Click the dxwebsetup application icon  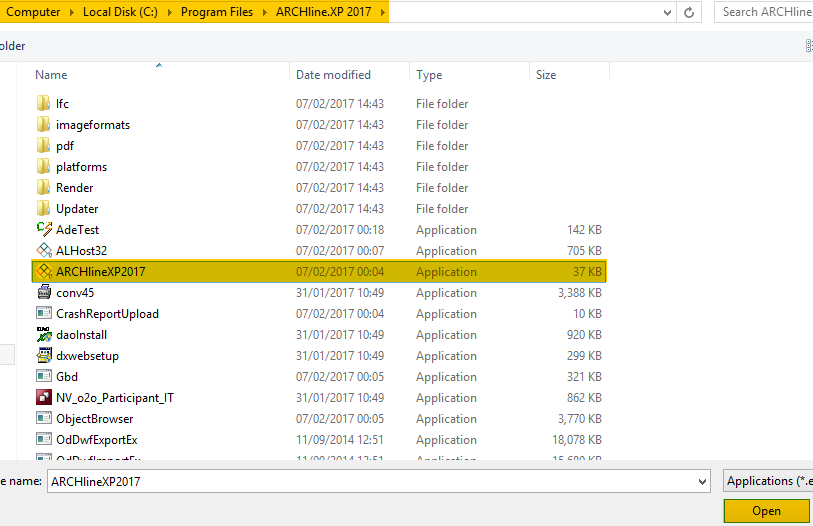44,355
